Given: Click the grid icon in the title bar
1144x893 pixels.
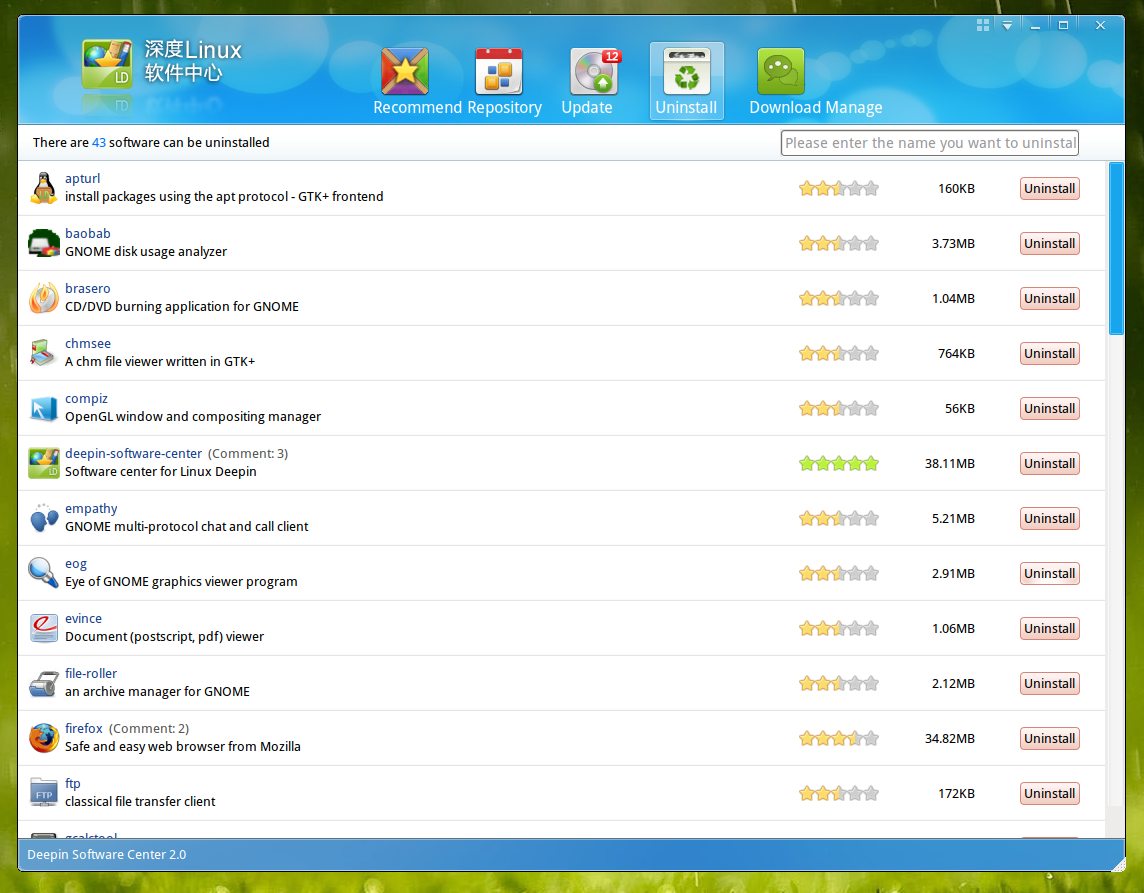Looking at the screenshot, I should (x=983, y=26).
